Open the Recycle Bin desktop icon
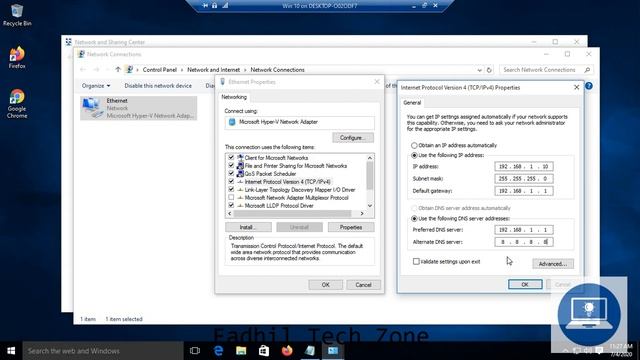 click(x=17, y=15)
